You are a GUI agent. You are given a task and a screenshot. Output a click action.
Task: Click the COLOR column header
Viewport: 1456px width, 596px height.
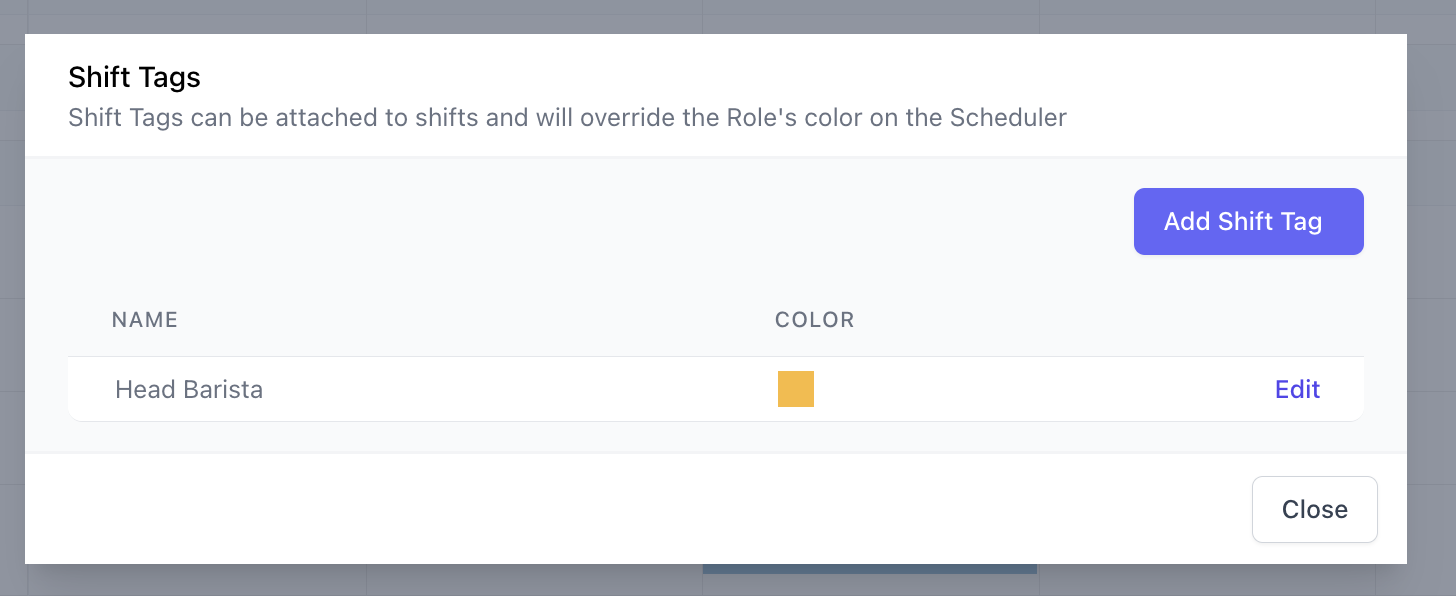(814, 320)
